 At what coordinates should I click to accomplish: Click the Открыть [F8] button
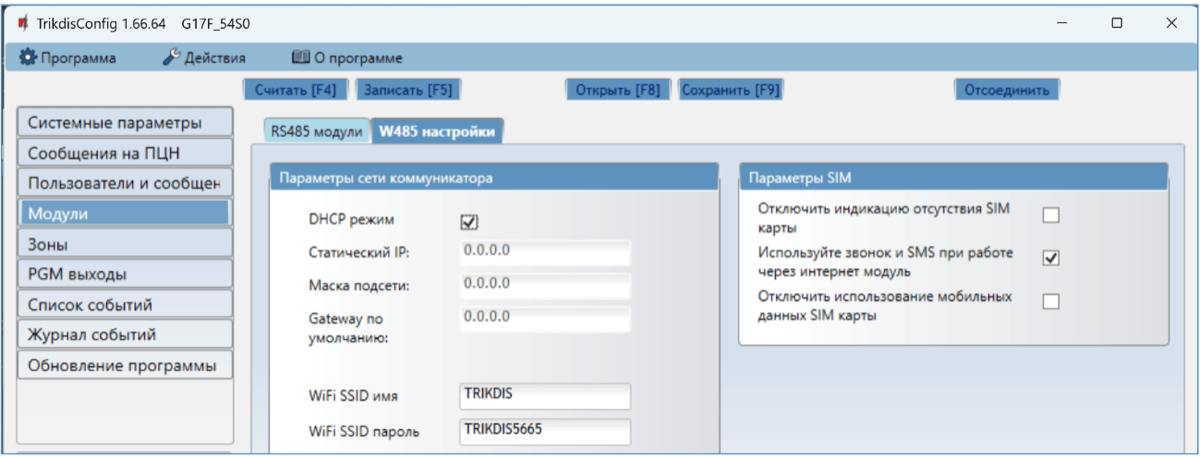618,90
